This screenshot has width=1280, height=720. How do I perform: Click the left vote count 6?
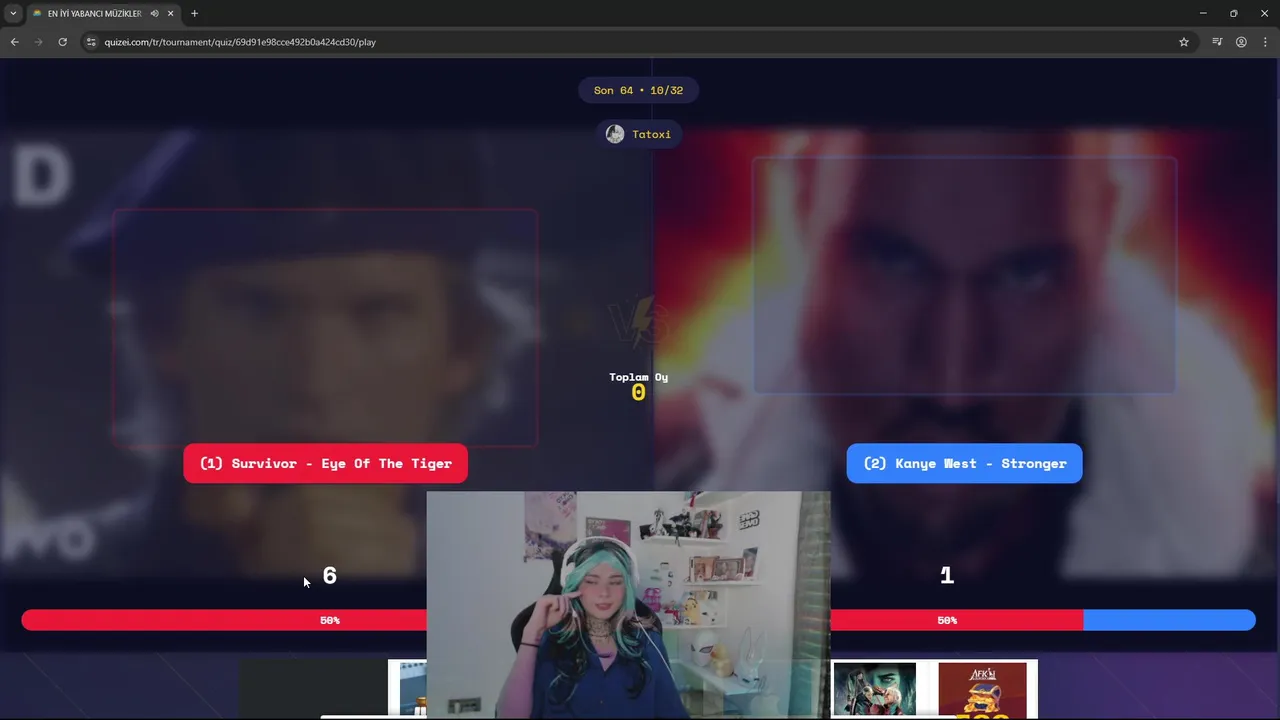[329, 576]
